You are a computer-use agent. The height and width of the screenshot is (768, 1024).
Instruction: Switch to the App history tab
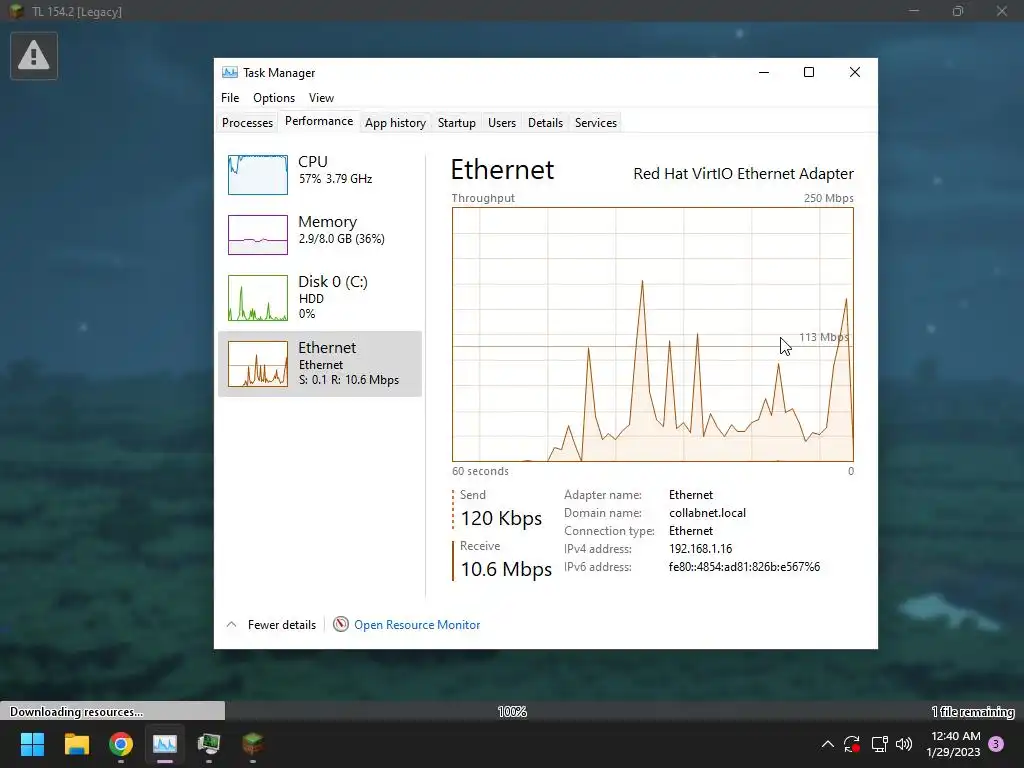(395, 123)
